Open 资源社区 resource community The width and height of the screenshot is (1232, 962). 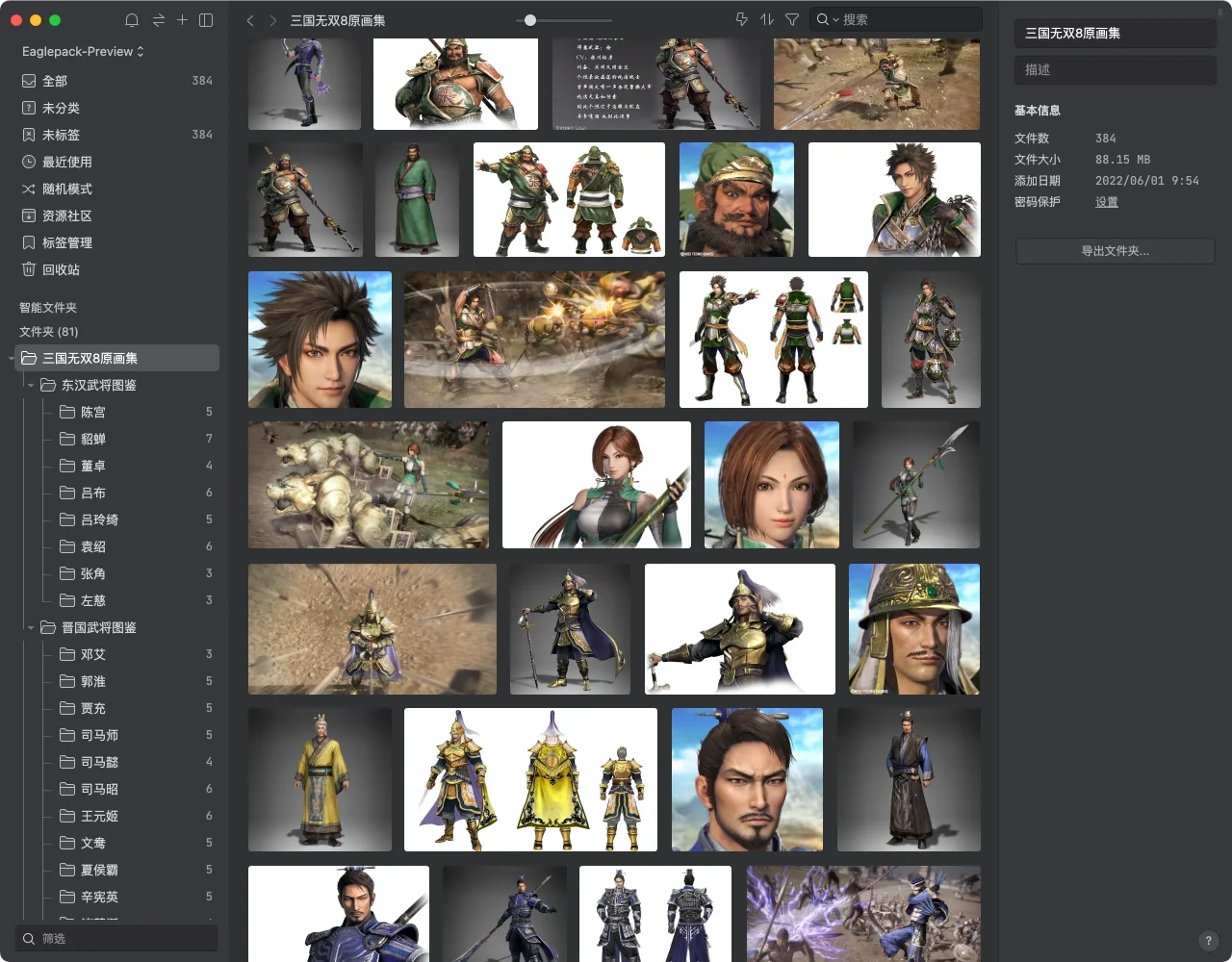click(117, 215)
